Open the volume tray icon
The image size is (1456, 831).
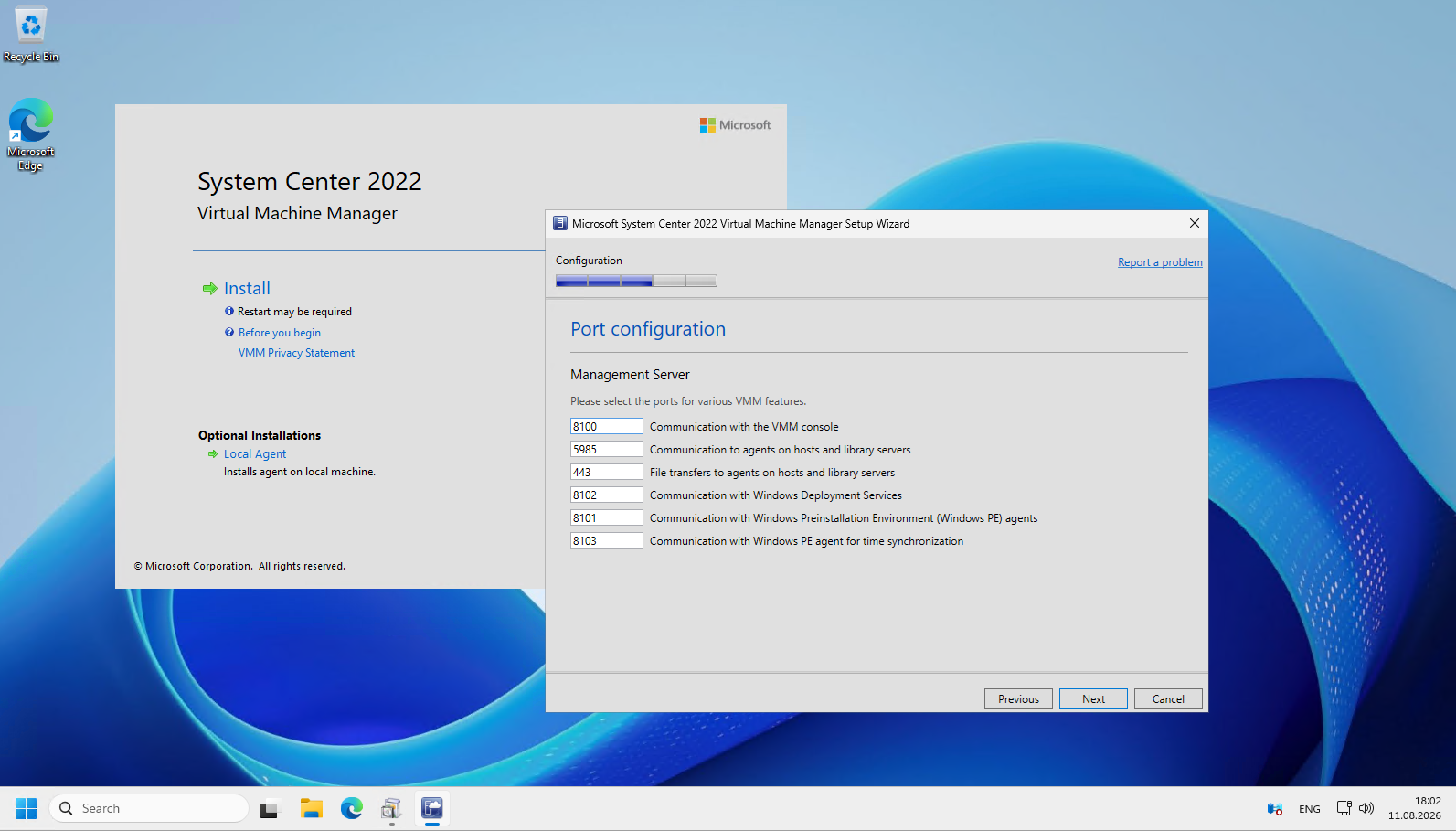pyautogui.click(x=1366, y=808)
